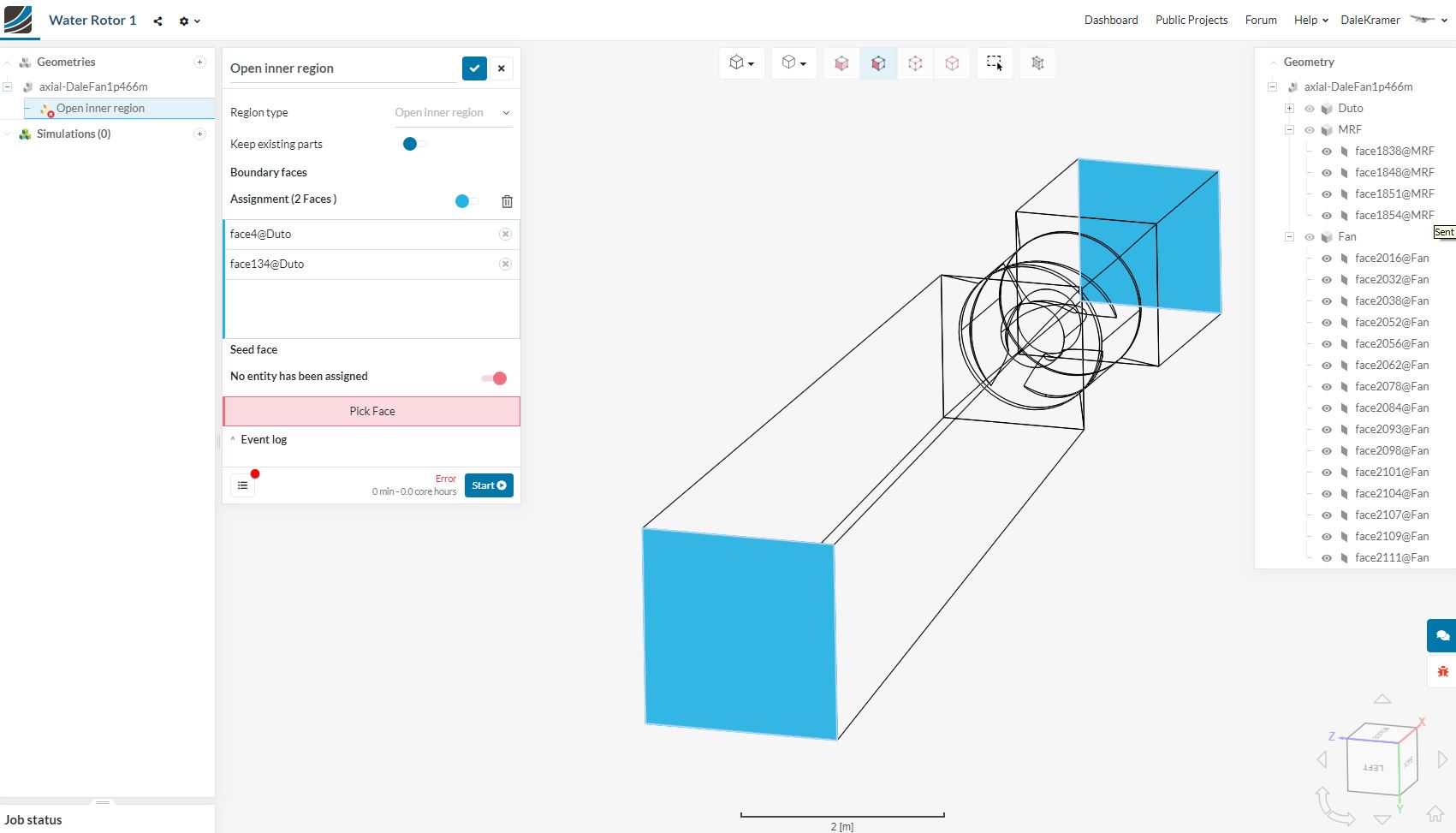Image resolution: width=1456 pixels, height=833 pixels.
Task: Select face1848@MRF in the geometry tree
Action: [1394, 173]
